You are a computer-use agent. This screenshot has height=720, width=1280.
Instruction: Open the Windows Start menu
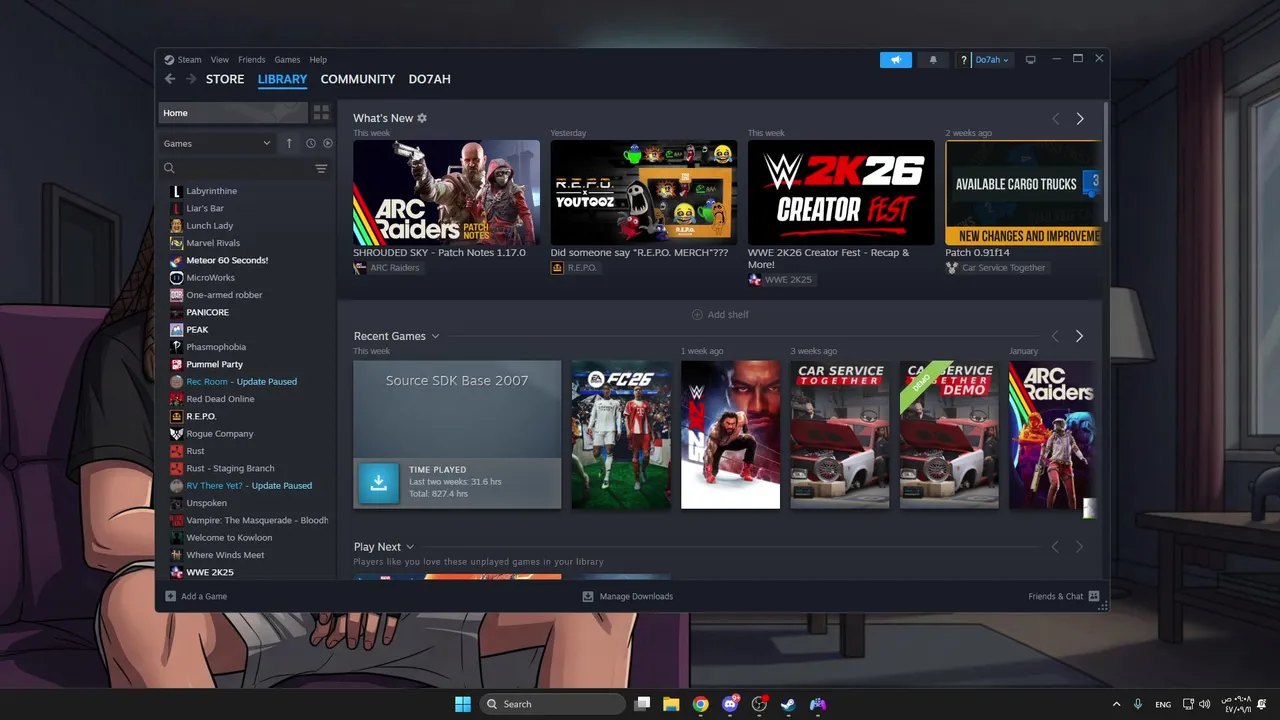click(463, 704)
